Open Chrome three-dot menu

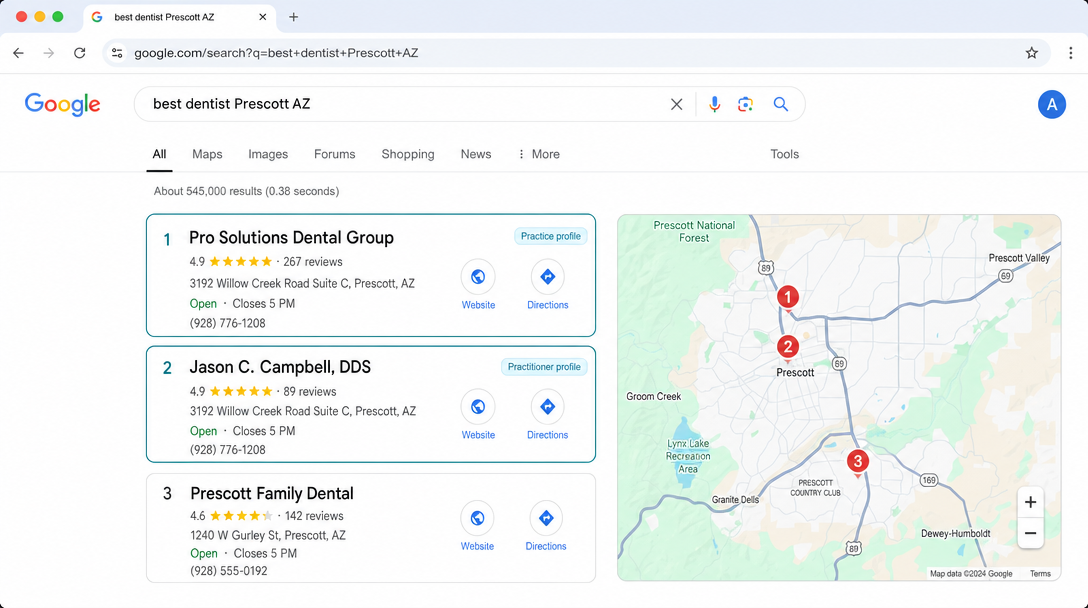pos(1071,53)
